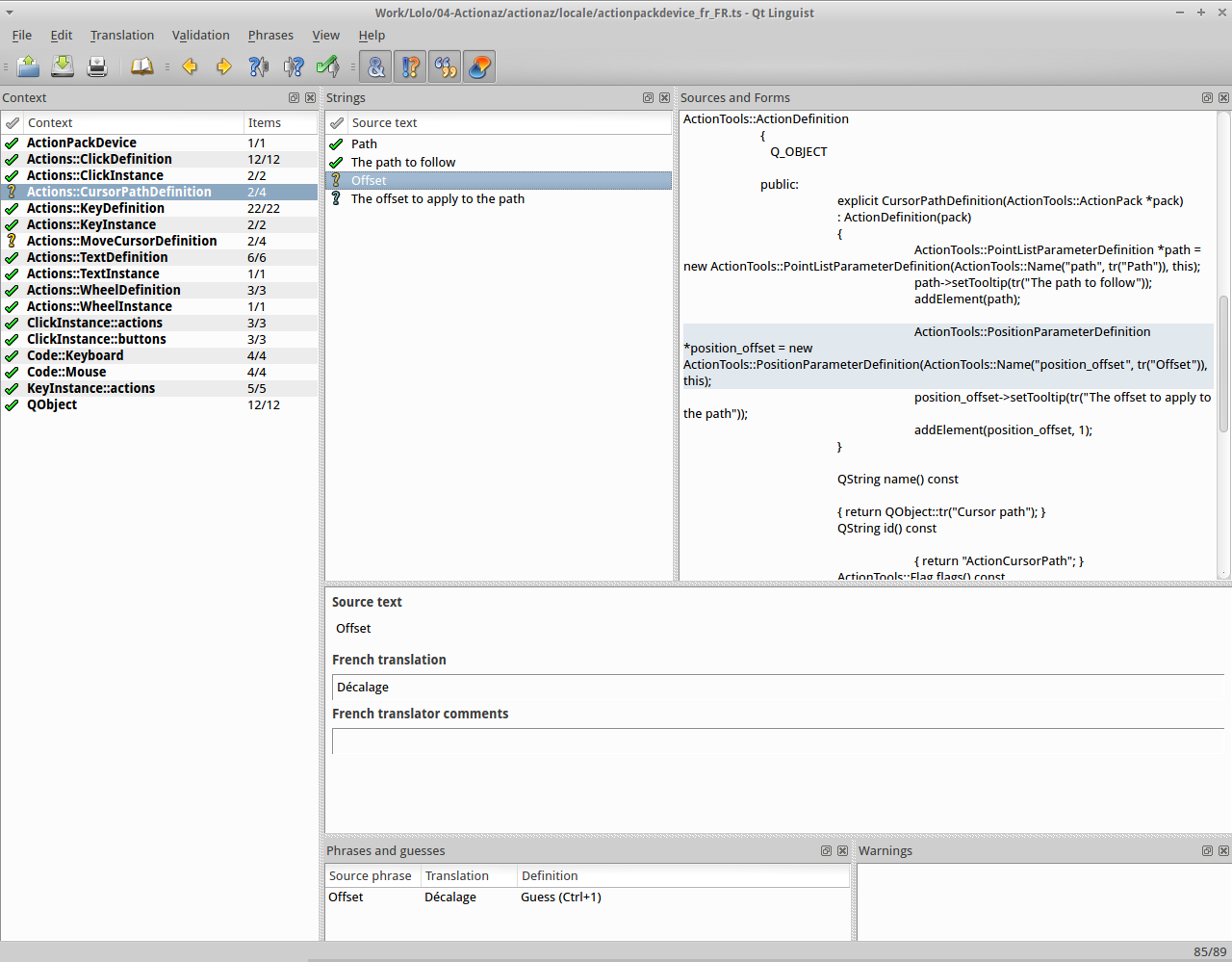The width and height of the screenshot is (1232, 962).
Task: Toggle ending punctuation validation button
Action: click(x=410, y=66)
